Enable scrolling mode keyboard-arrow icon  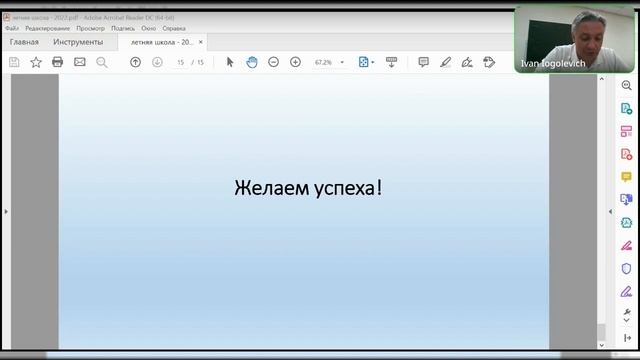pyautogui.click(x=391, y=62)
